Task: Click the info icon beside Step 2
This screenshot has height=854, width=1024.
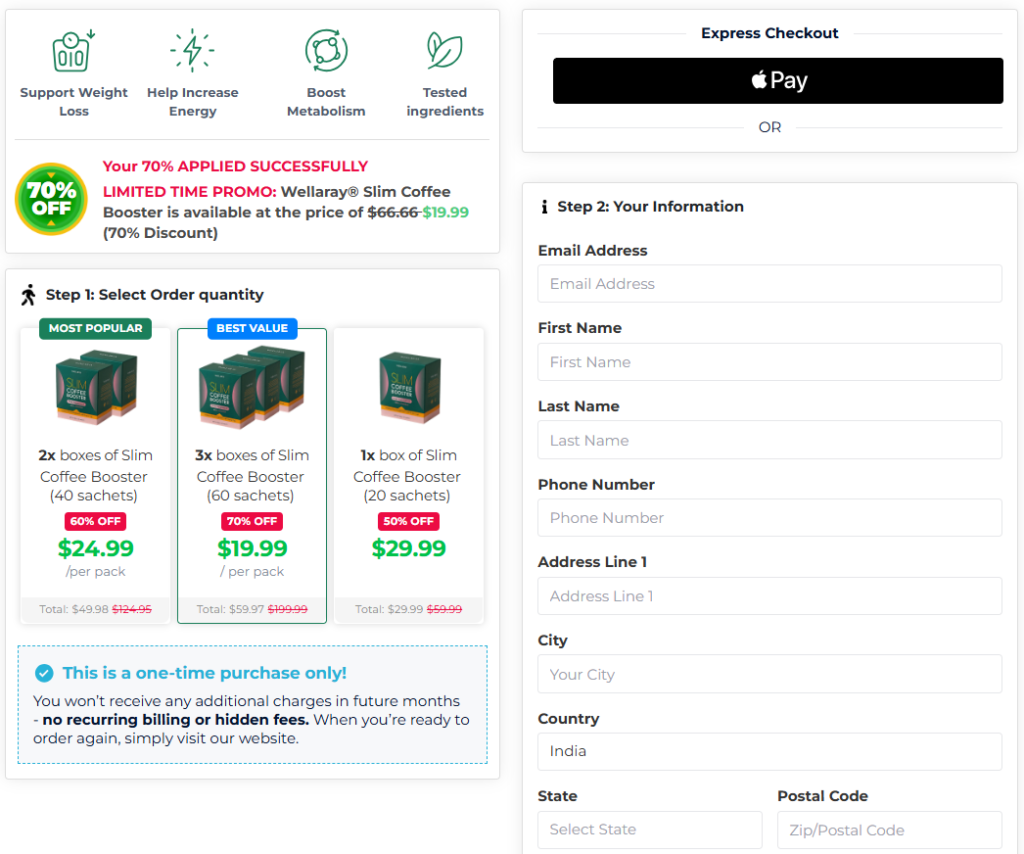Action: 544,207
